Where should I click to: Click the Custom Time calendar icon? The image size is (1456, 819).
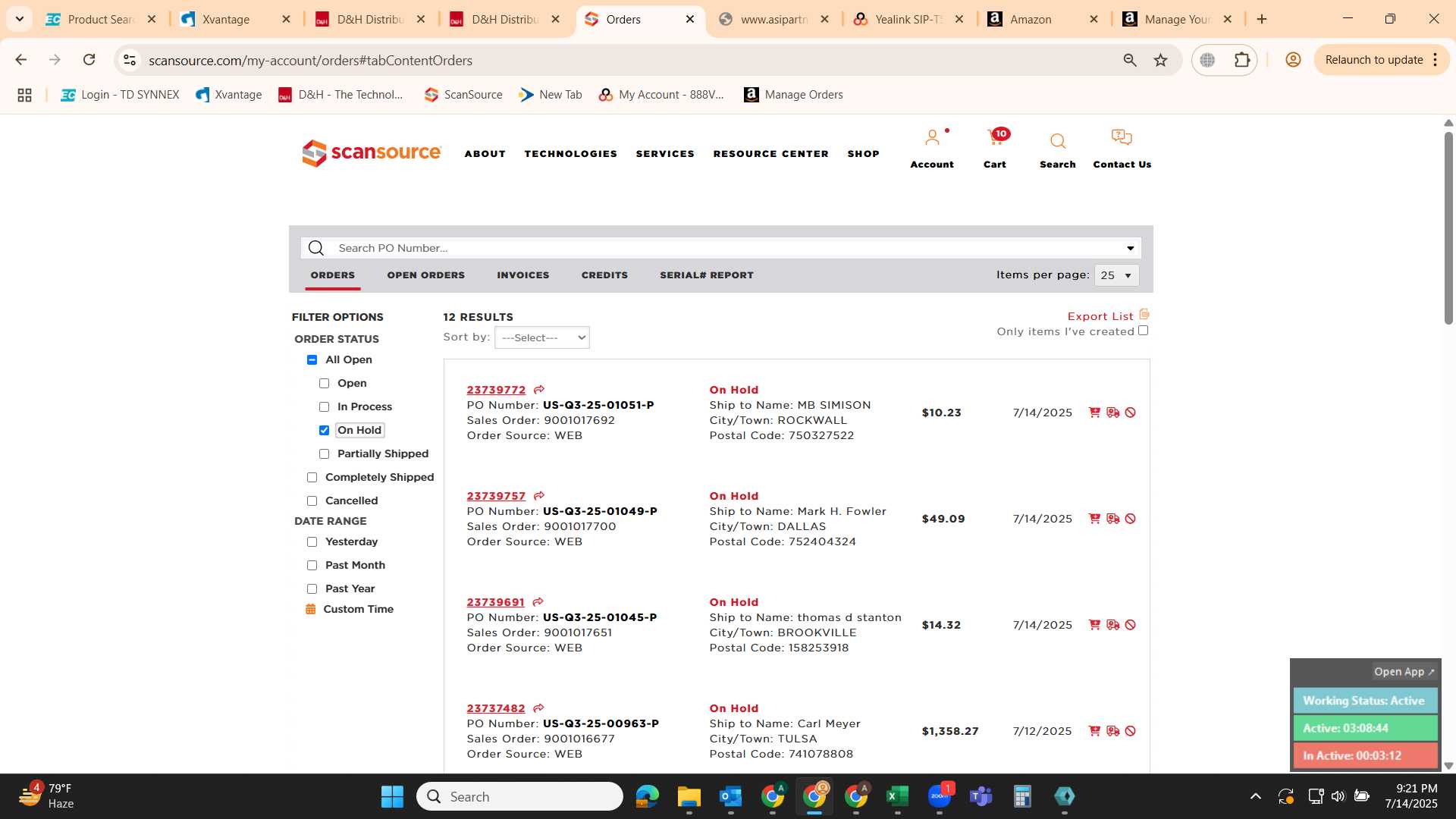[310, 609]
